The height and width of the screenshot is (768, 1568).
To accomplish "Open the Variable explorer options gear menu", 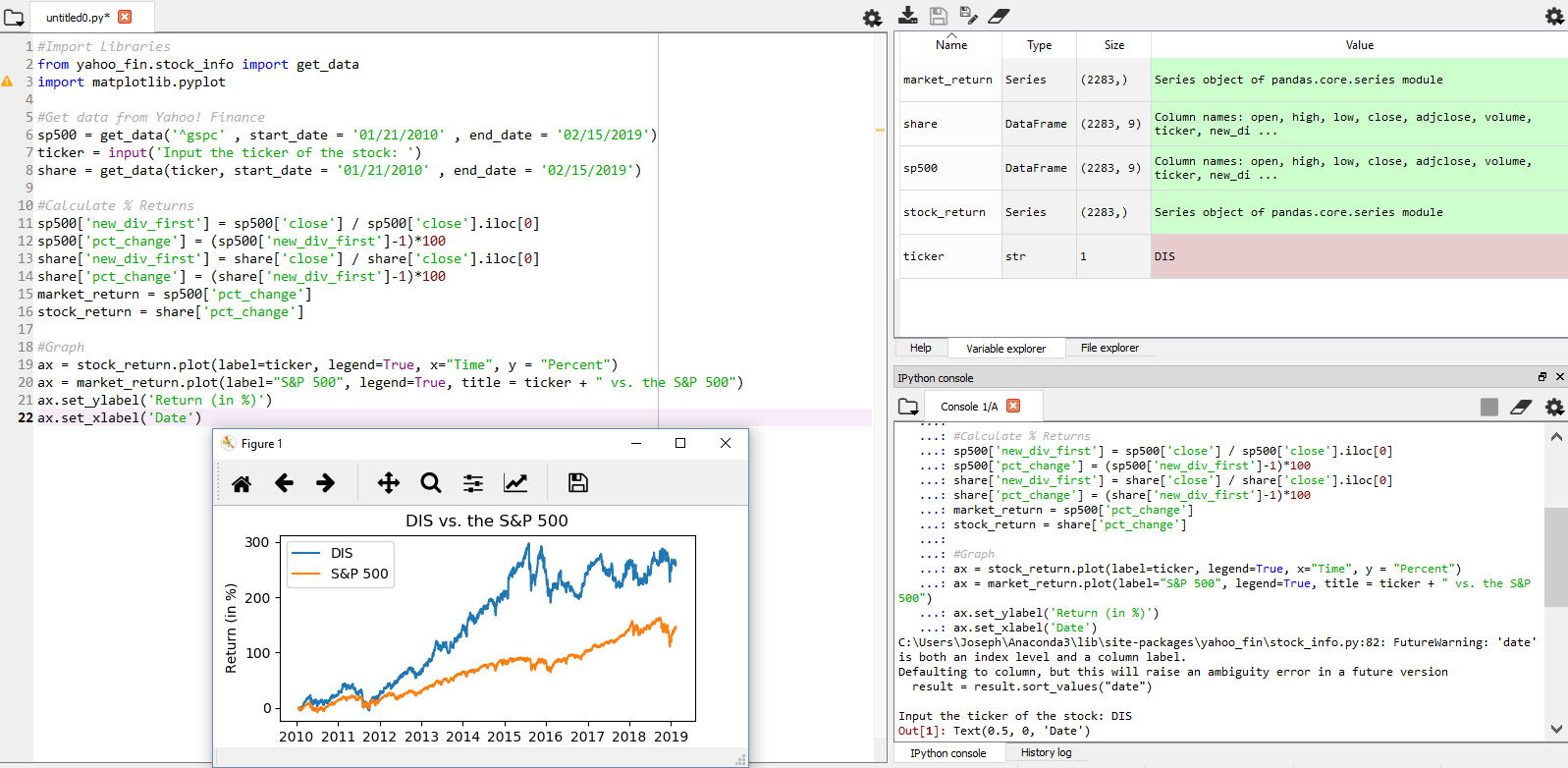I will click(1554, 16).
